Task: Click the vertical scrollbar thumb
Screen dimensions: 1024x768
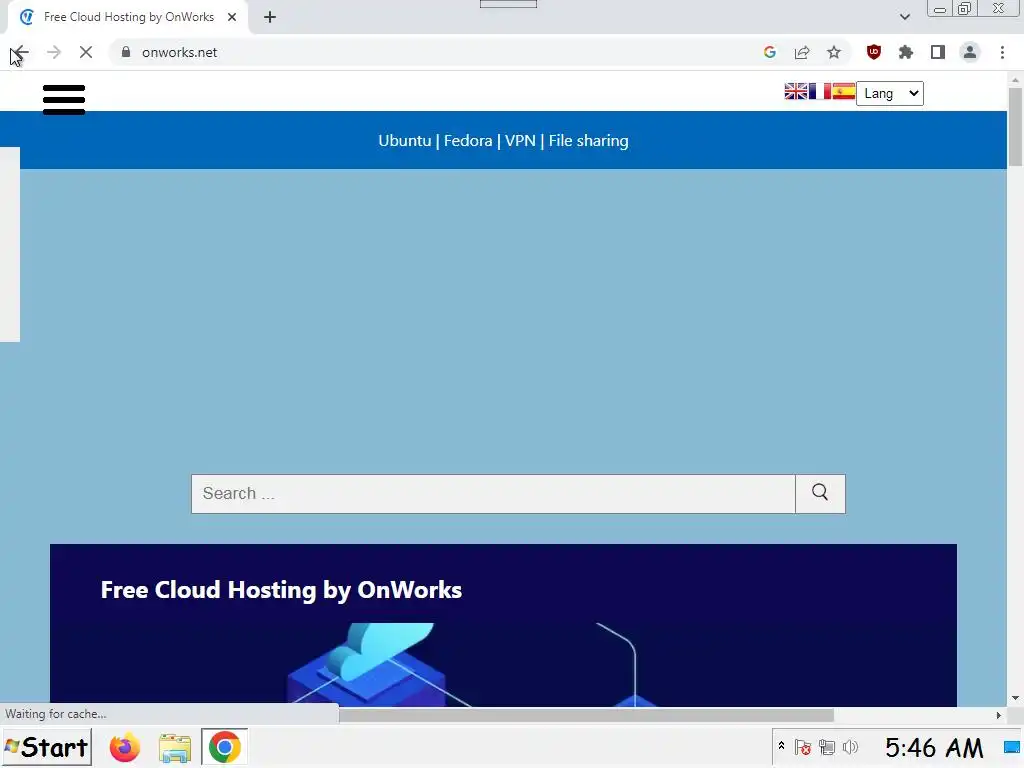Action: pos(1015,126)
